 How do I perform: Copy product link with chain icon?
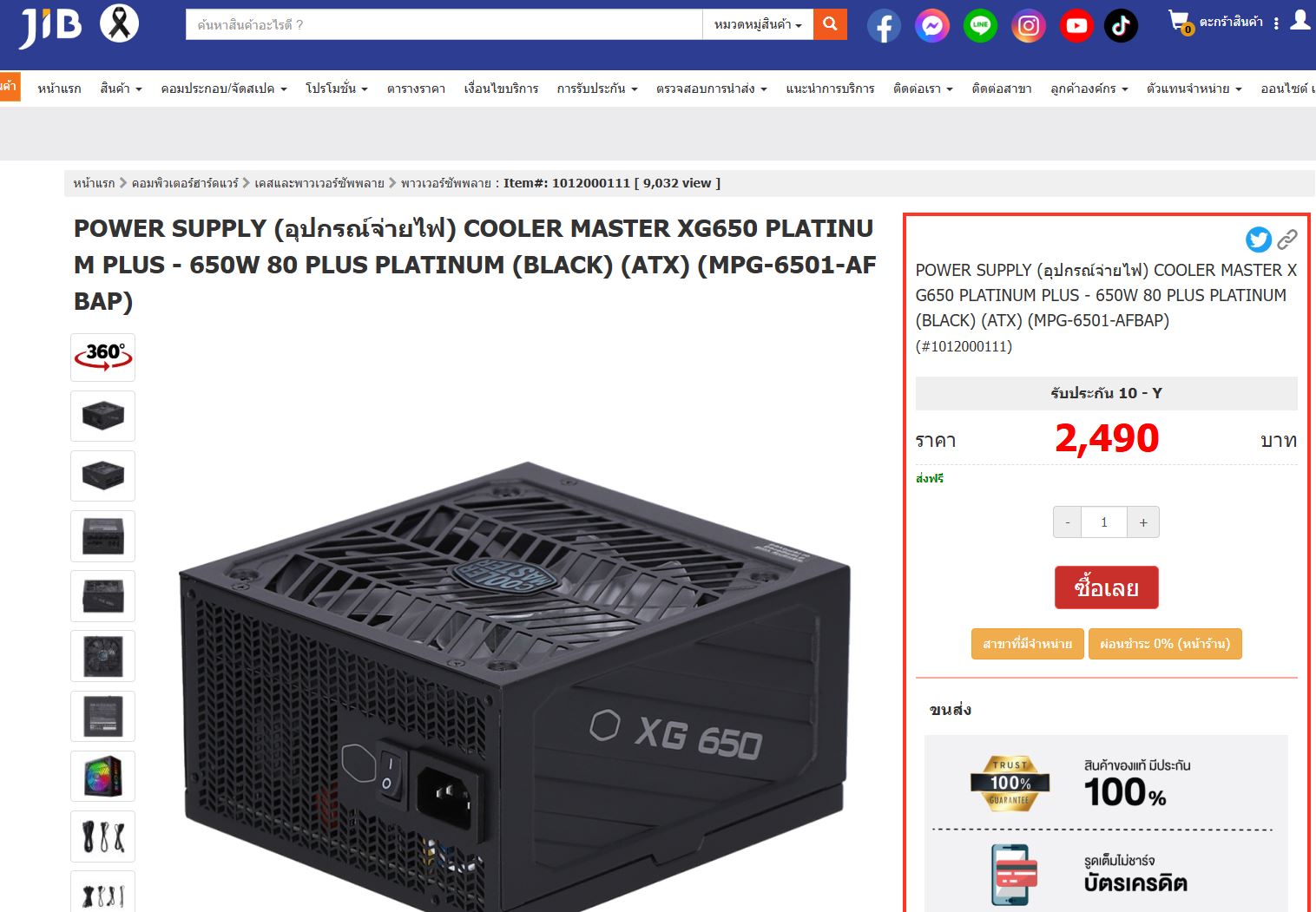[x=1287, y=239]
